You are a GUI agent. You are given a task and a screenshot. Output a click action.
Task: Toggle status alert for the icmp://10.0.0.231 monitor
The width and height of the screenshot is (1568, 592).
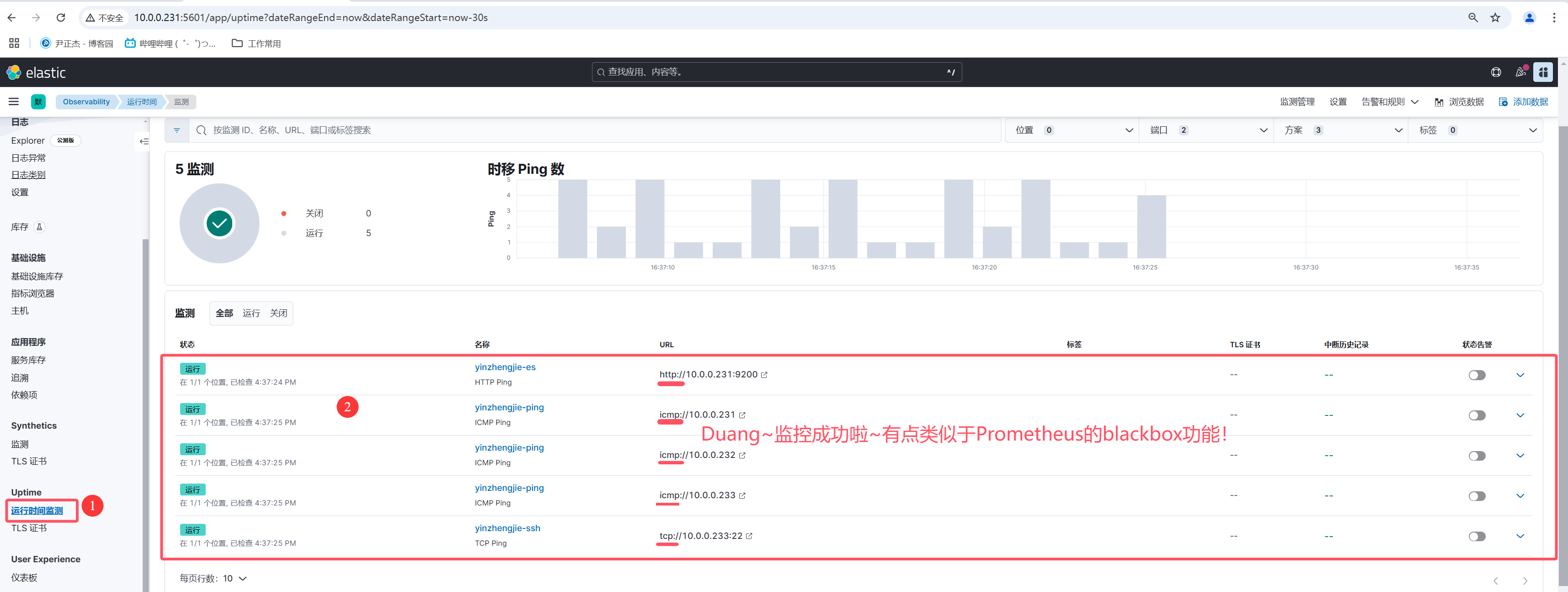click(x=1477, y=415)
